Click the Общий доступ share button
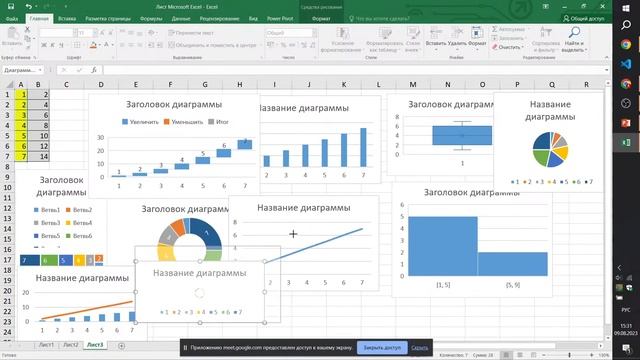Image resolution: width=640 pixels, height=360 pixels. pyautogui.click(x=584, y=19)
